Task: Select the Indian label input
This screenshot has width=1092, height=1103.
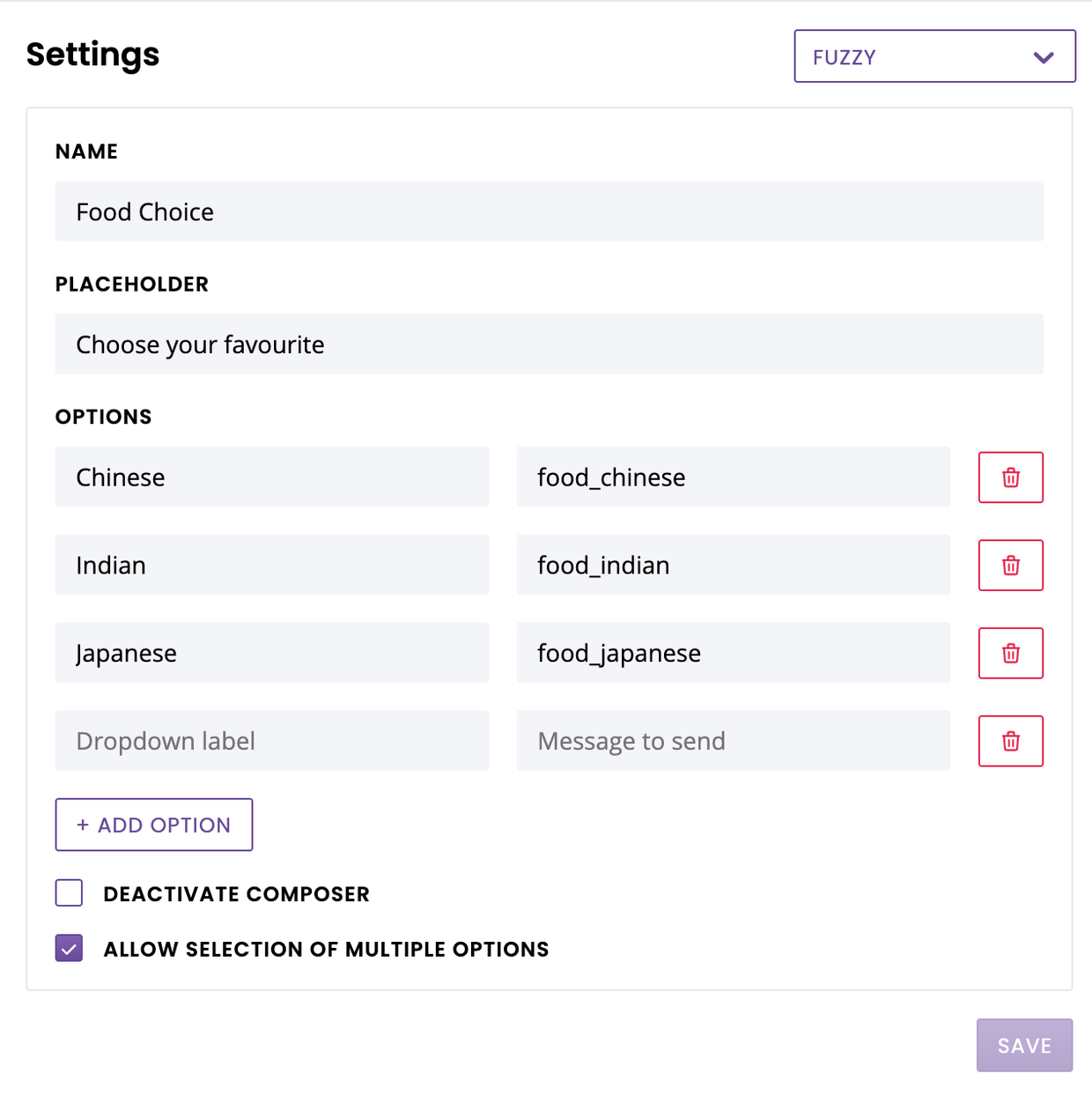Action: (x=271, y=565)
